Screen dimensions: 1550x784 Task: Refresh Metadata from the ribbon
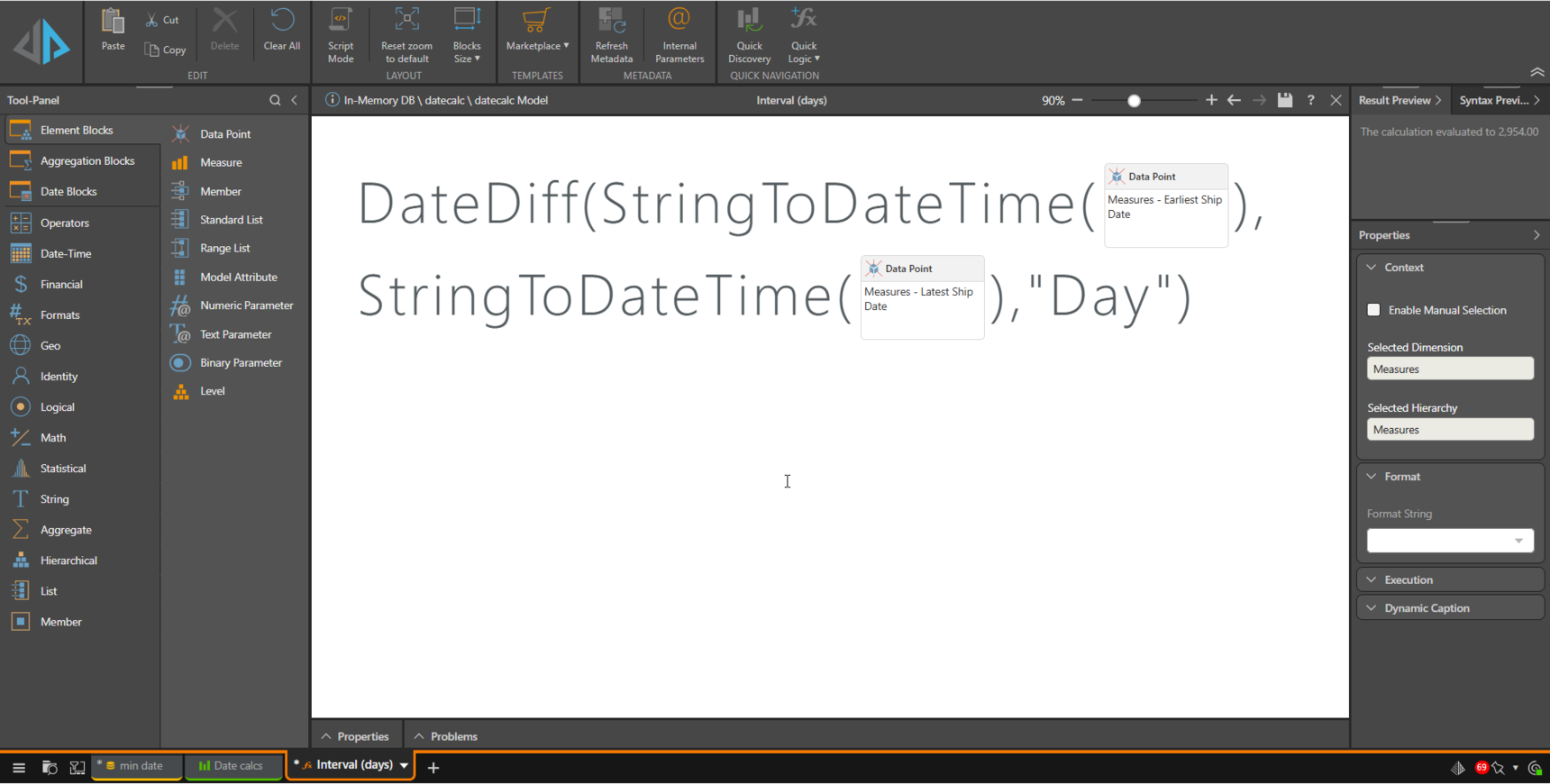pyautogui.click(x=611, y=35)
